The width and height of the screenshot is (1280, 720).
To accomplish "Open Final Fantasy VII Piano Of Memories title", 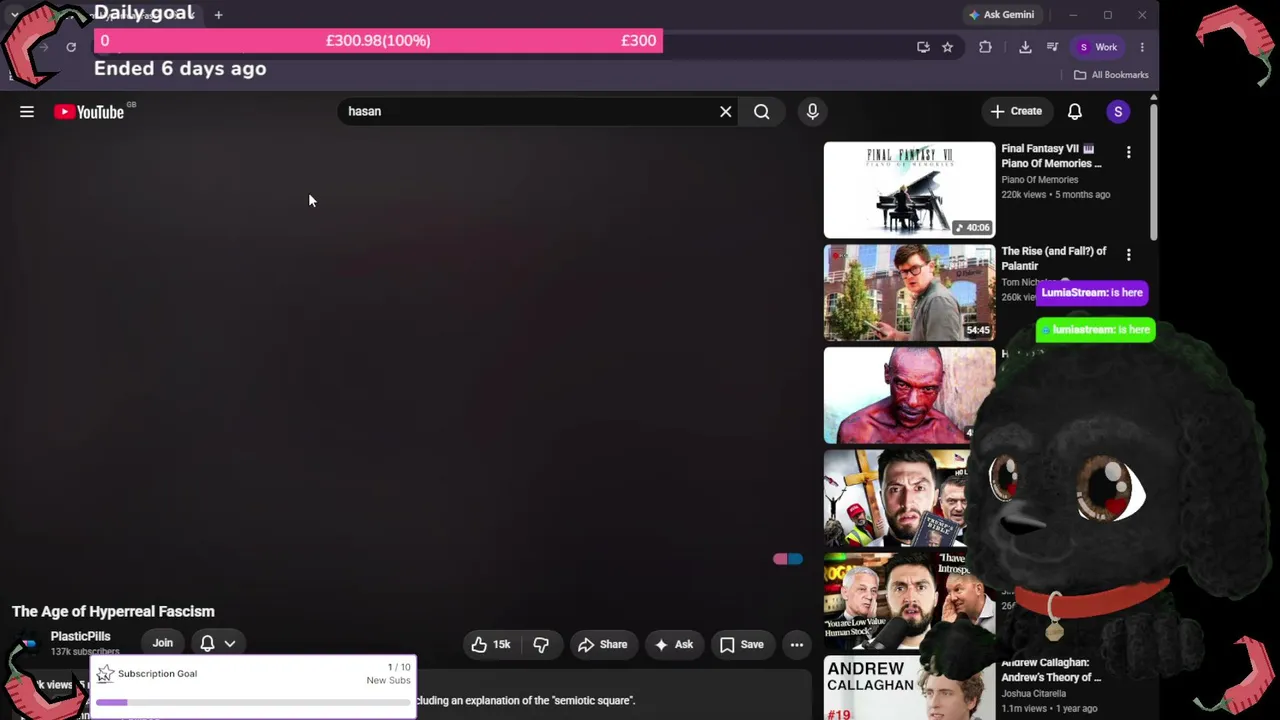I will coord(1051,156).
